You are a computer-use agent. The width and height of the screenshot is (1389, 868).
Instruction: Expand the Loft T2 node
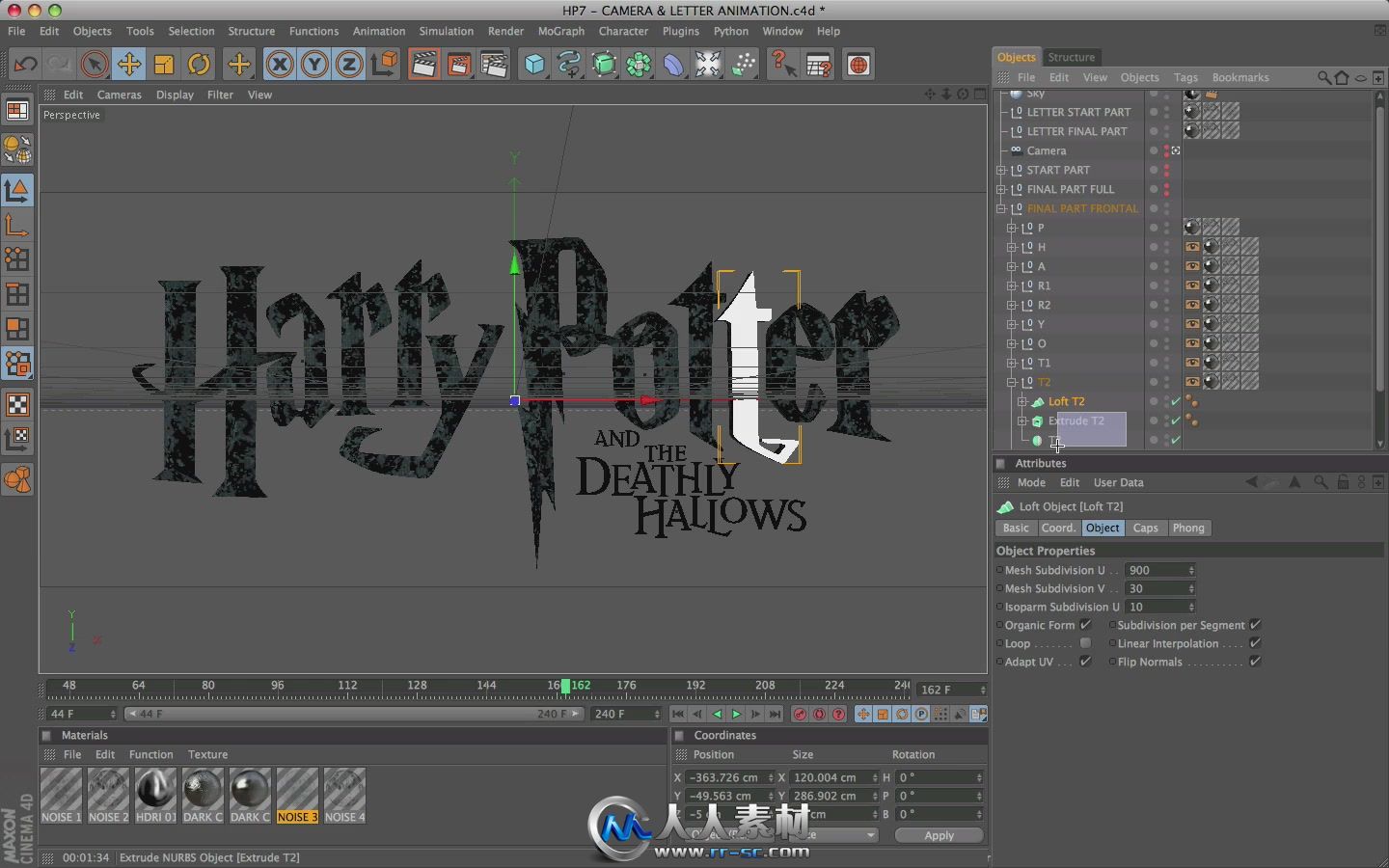1021,401
